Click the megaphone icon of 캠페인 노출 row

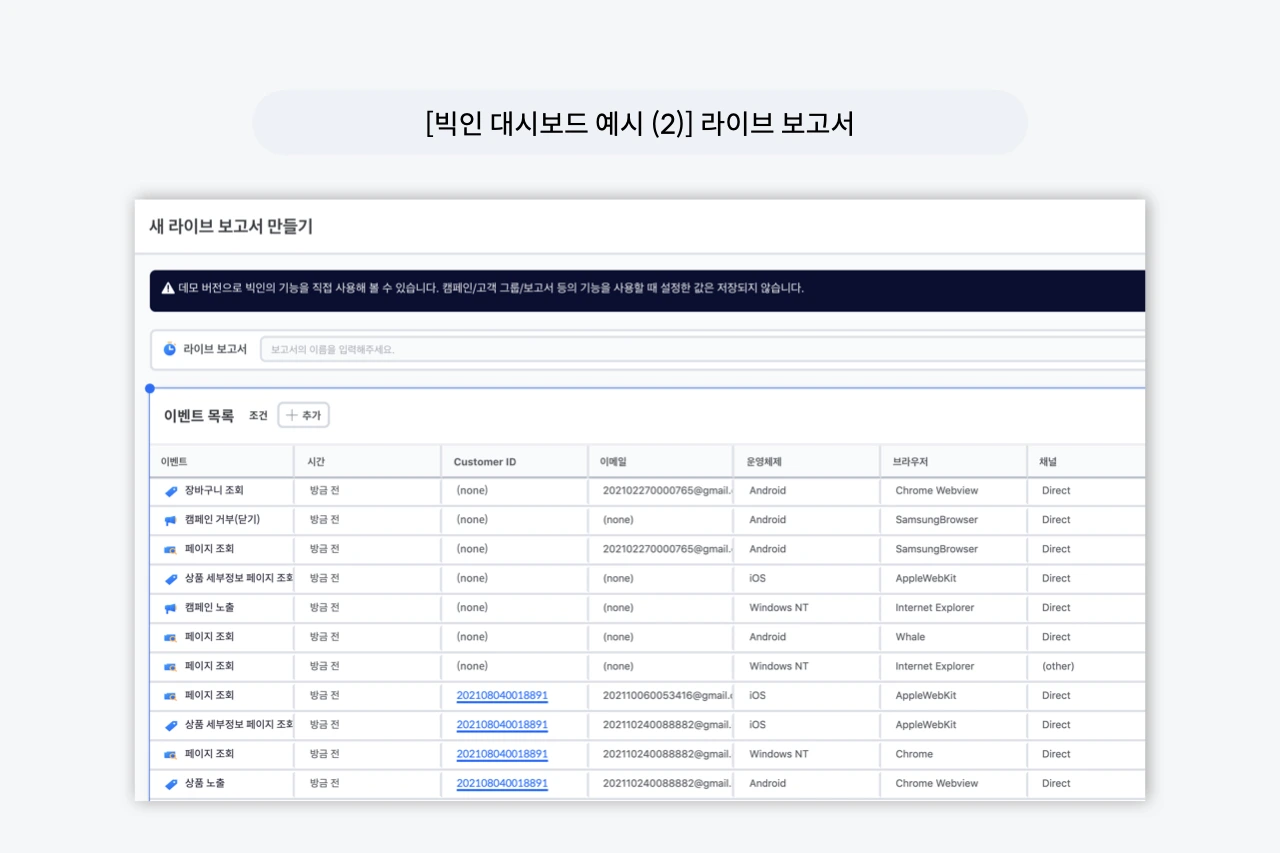[171, 608]
